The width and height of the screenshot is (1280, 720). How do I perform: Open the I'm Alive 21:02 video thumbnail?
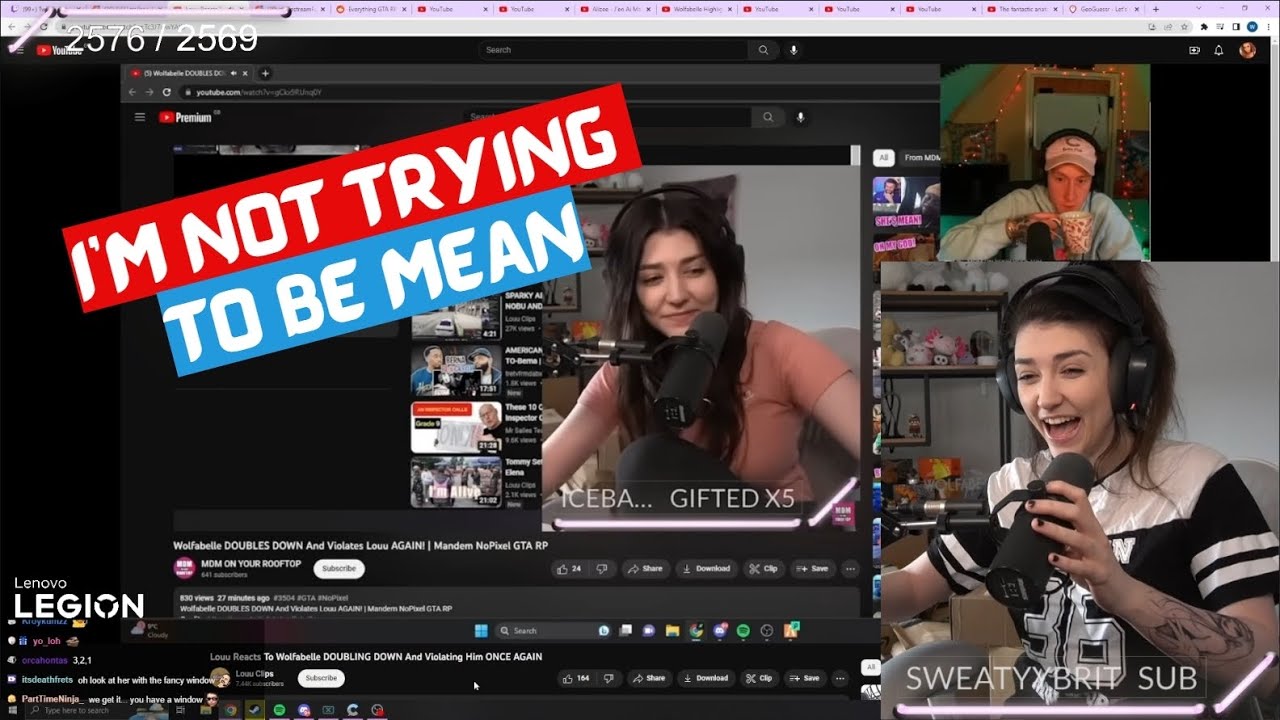(x=456, y=482)
